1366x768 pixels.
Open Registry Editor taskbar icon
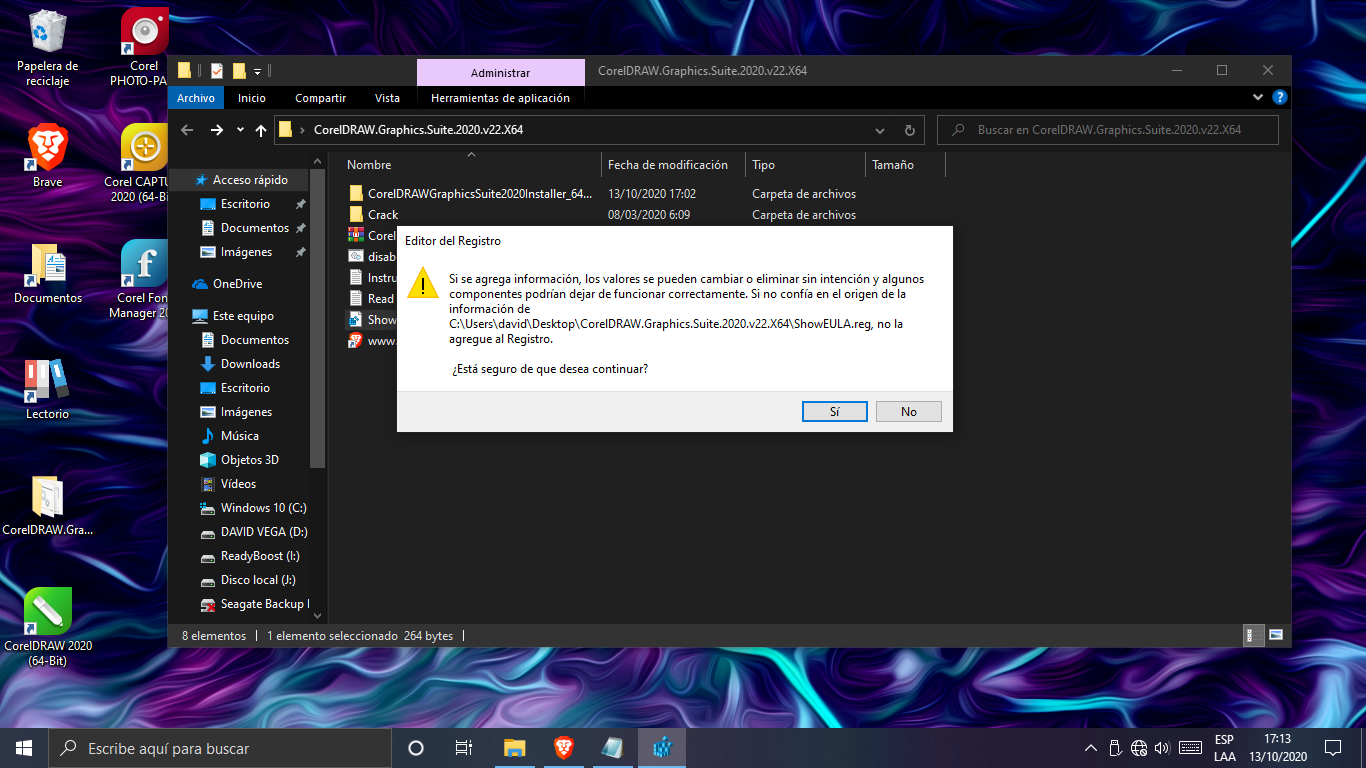[661, 748]
